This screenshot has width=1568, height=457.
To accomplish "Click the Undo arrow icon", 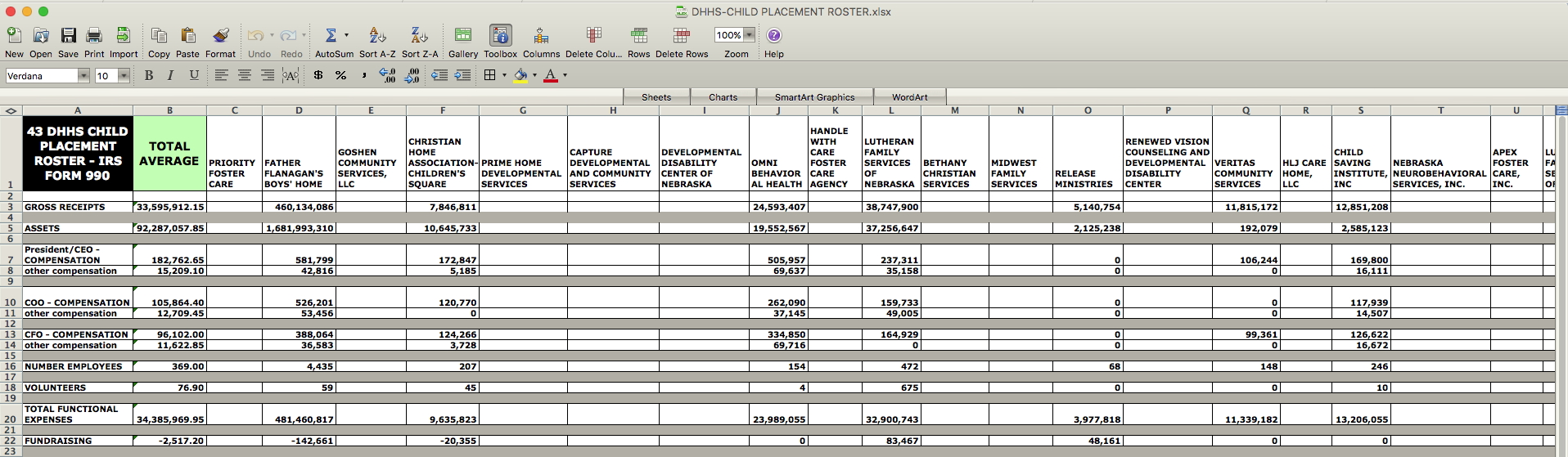I will pos(255,35).
